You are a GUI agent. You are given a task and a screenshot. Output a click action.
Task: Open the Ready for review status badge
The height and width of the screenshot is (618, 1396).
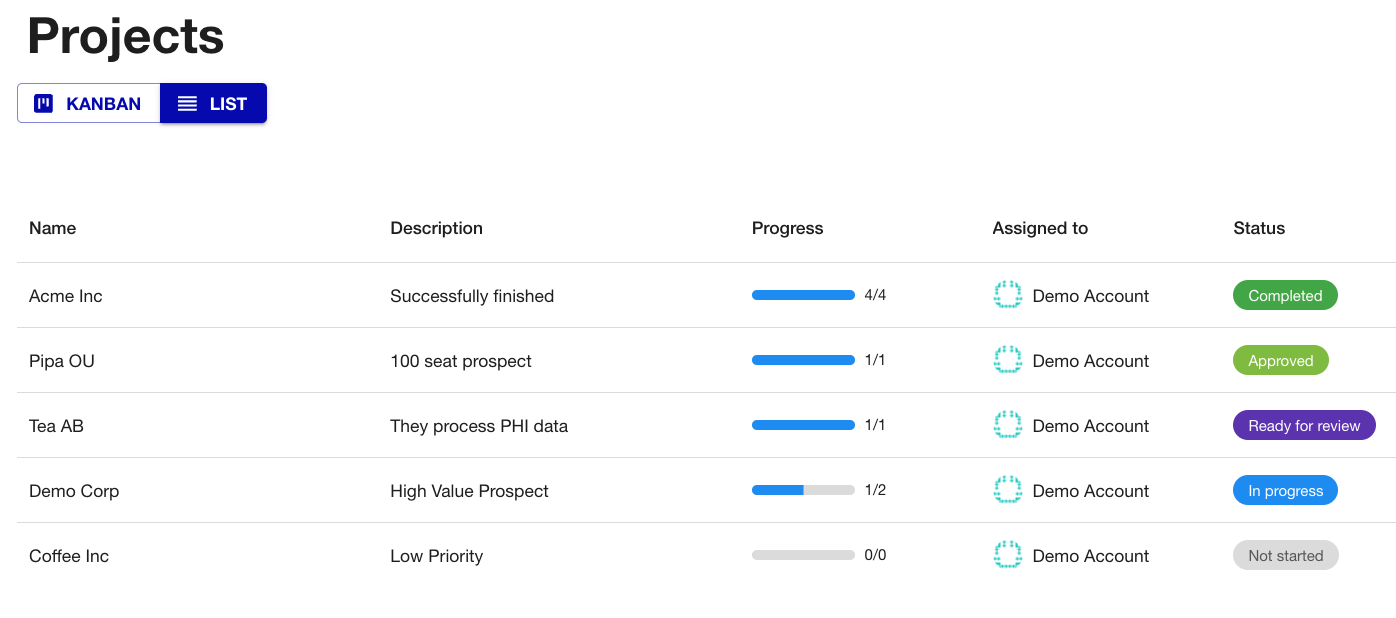pos(1304,426)
